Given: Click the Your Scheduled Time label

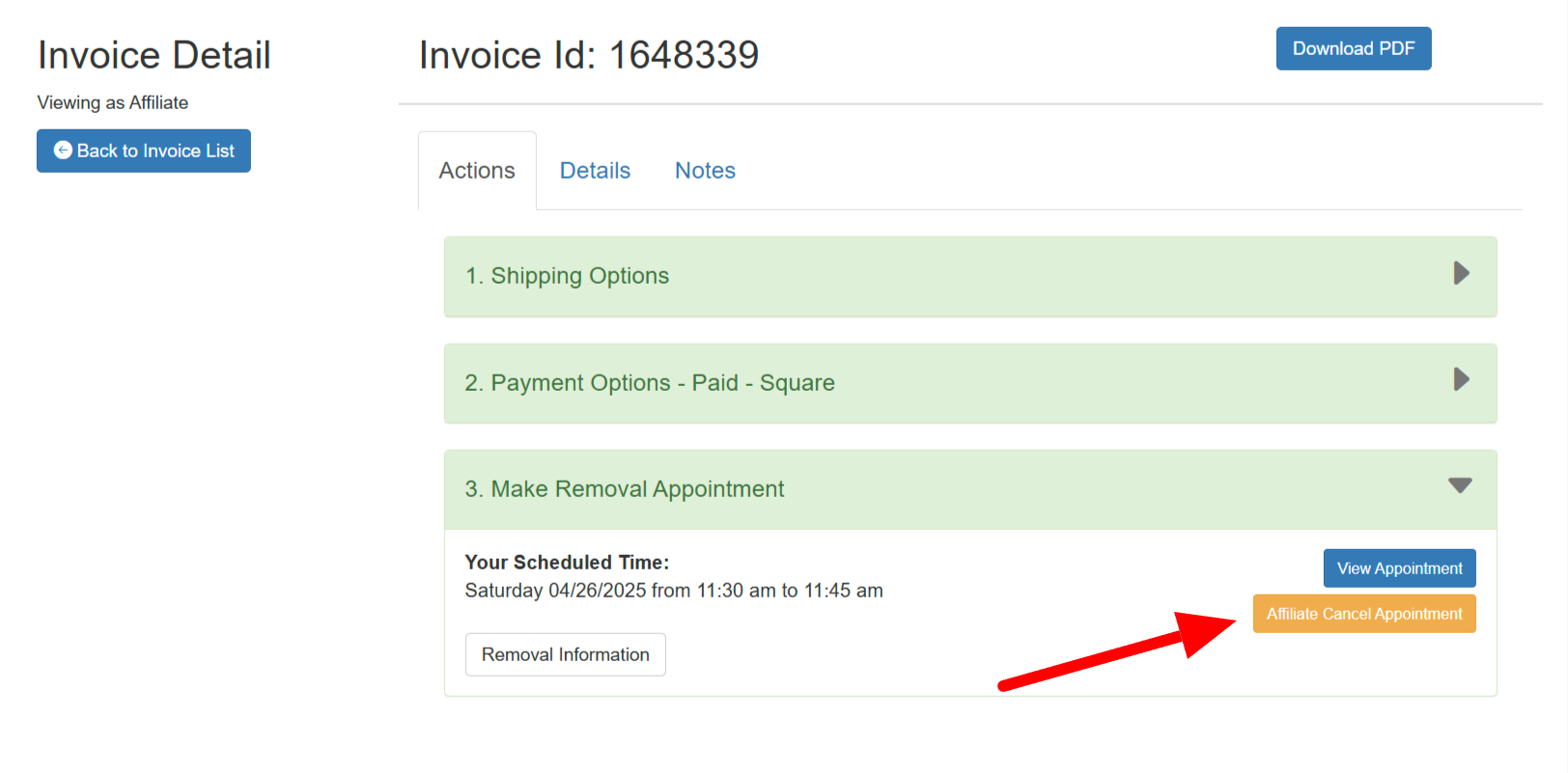Looking at the screenshot, I should [x=567, y=563].
